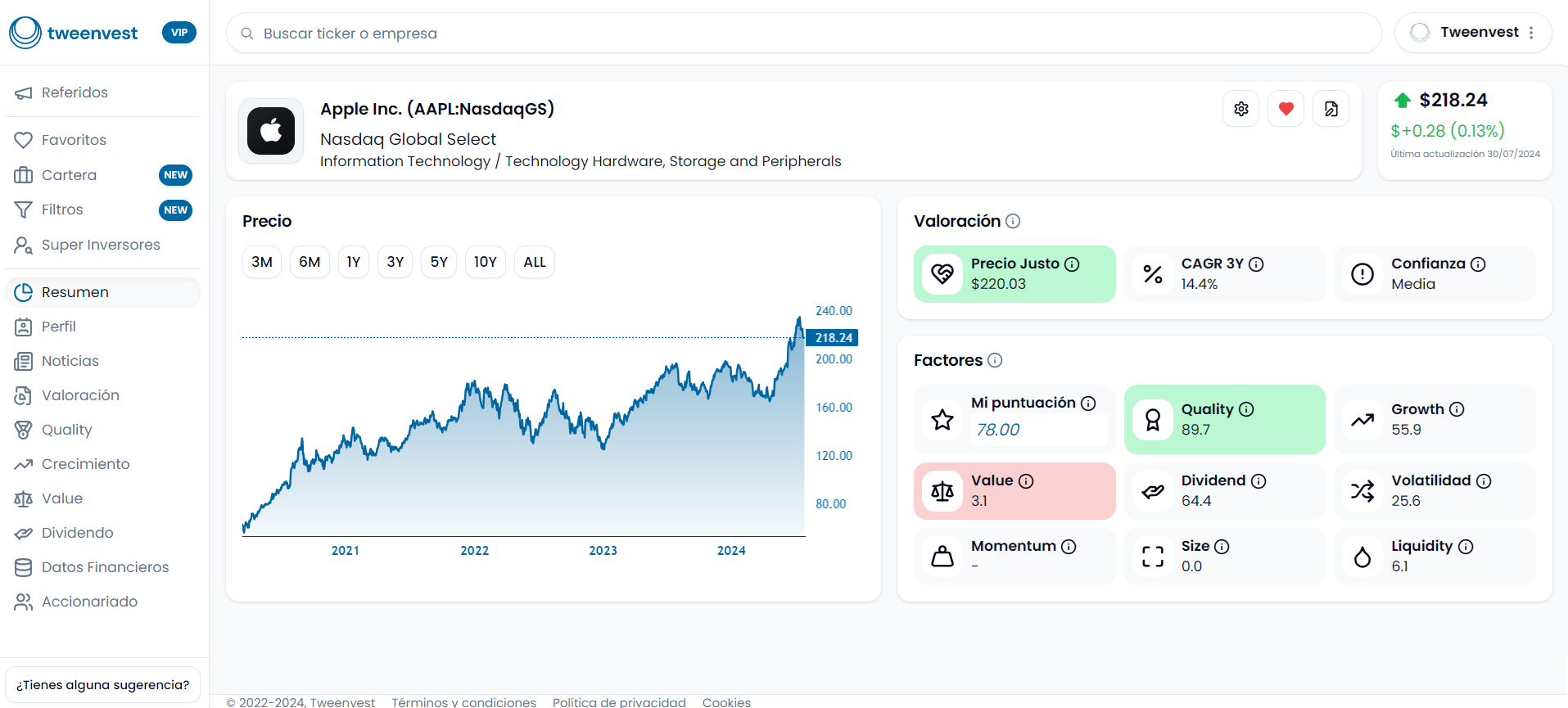The width and height of the screenshot is (1568, 708).
Task: Open the Términos y condiciones link
Action: 463,701
